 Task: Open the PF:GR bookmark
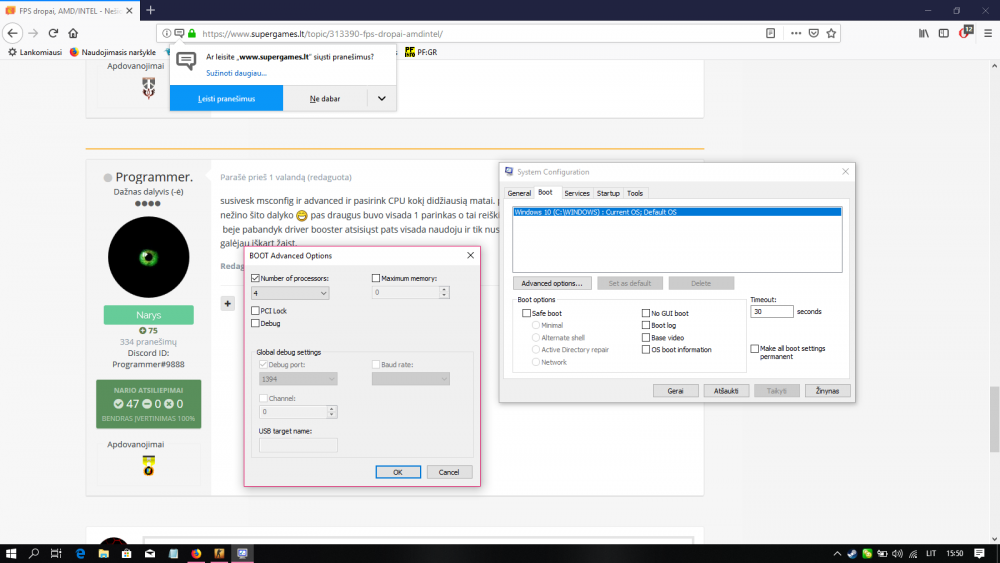[x=421, y=52]
